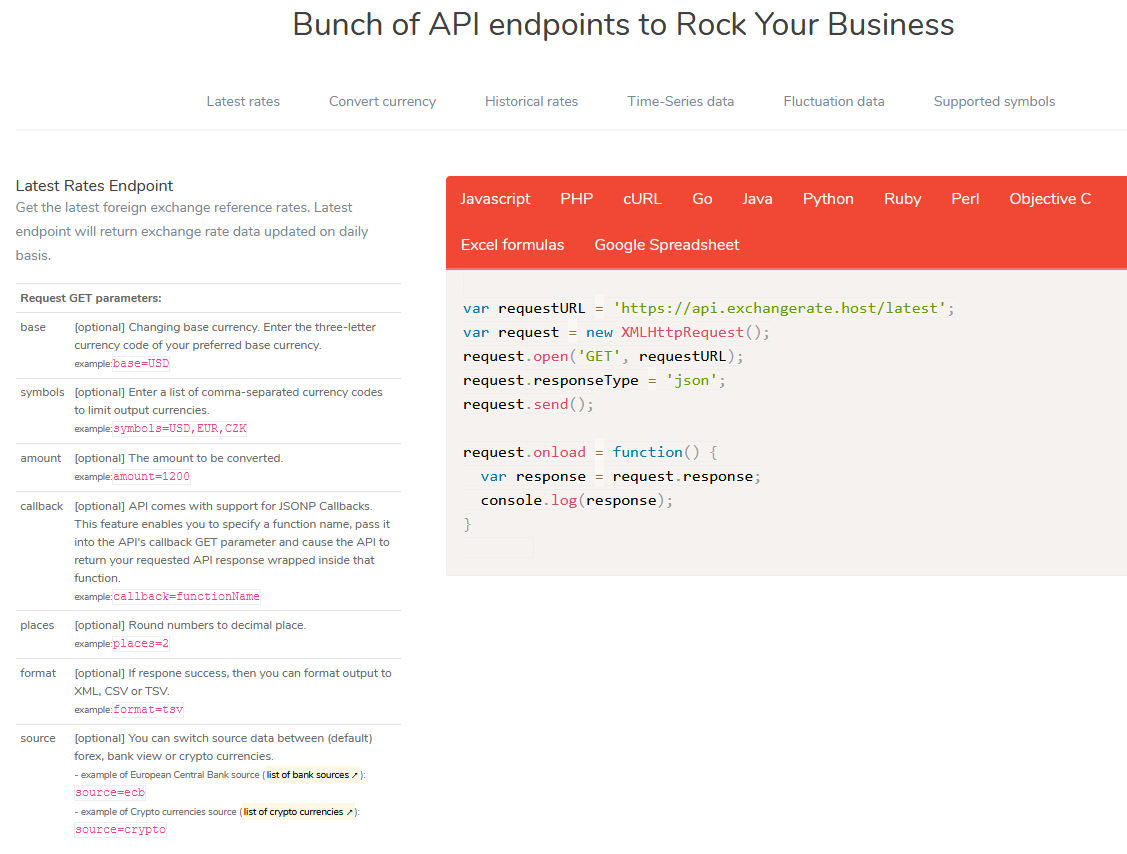
Task: Click the places=2 example code
Action: (141, 643)
